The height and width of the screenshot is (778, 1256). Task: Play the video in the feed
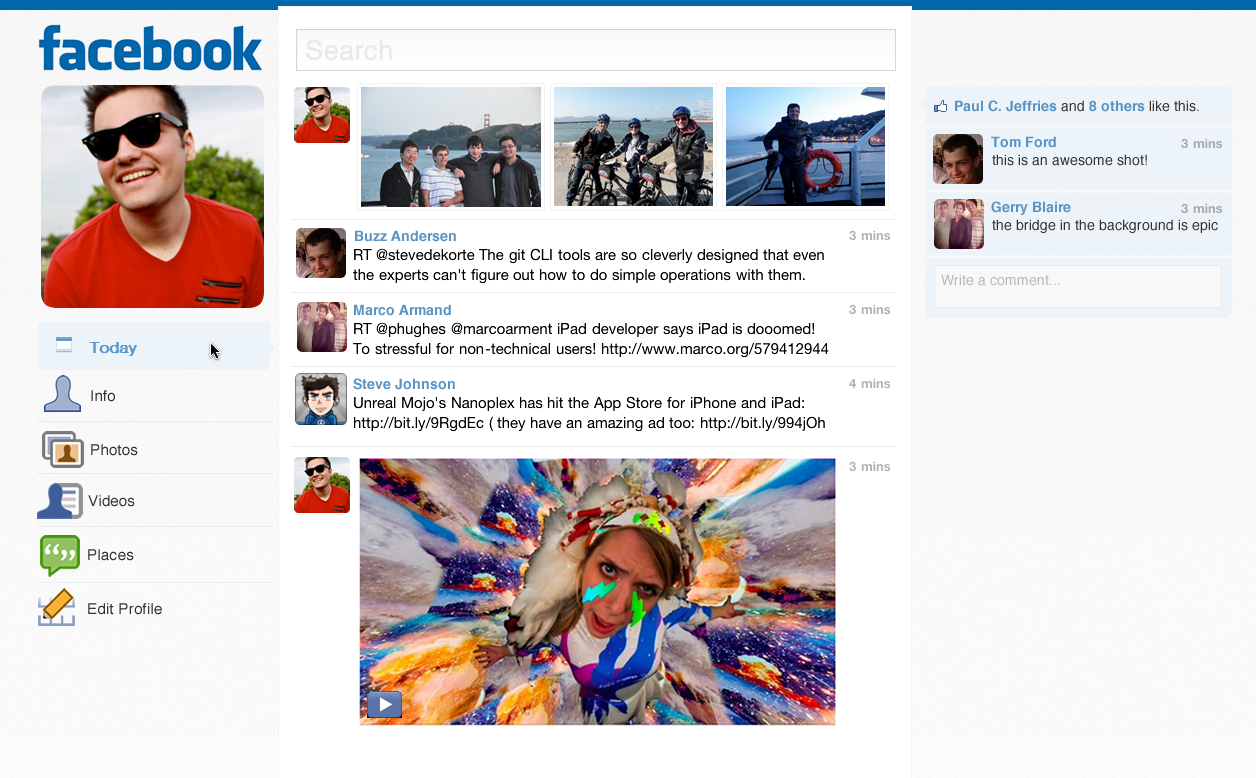click(384, 704)
